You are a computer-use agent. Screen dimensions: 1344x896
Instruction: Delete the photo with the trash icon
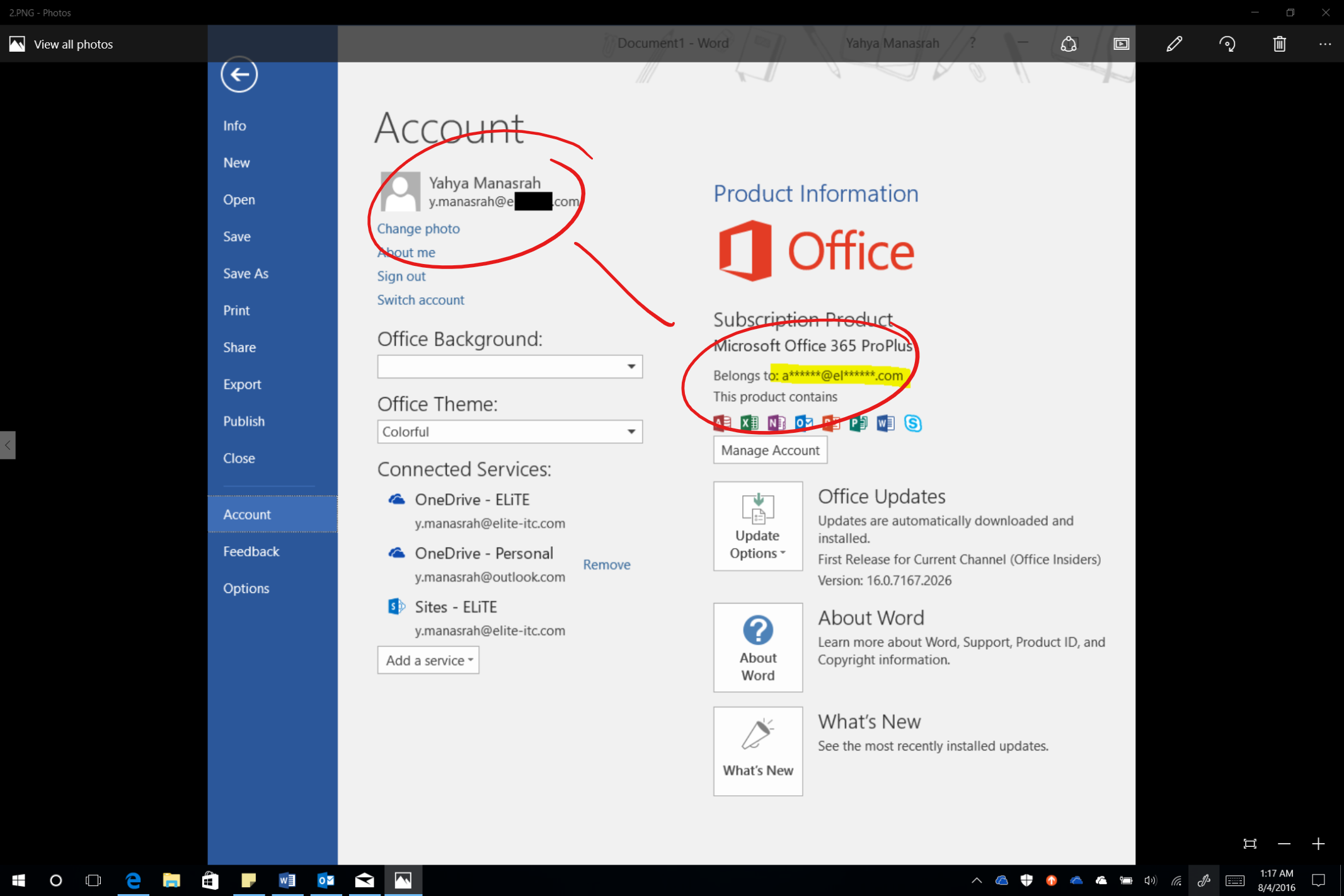[x=1279, y=44]
